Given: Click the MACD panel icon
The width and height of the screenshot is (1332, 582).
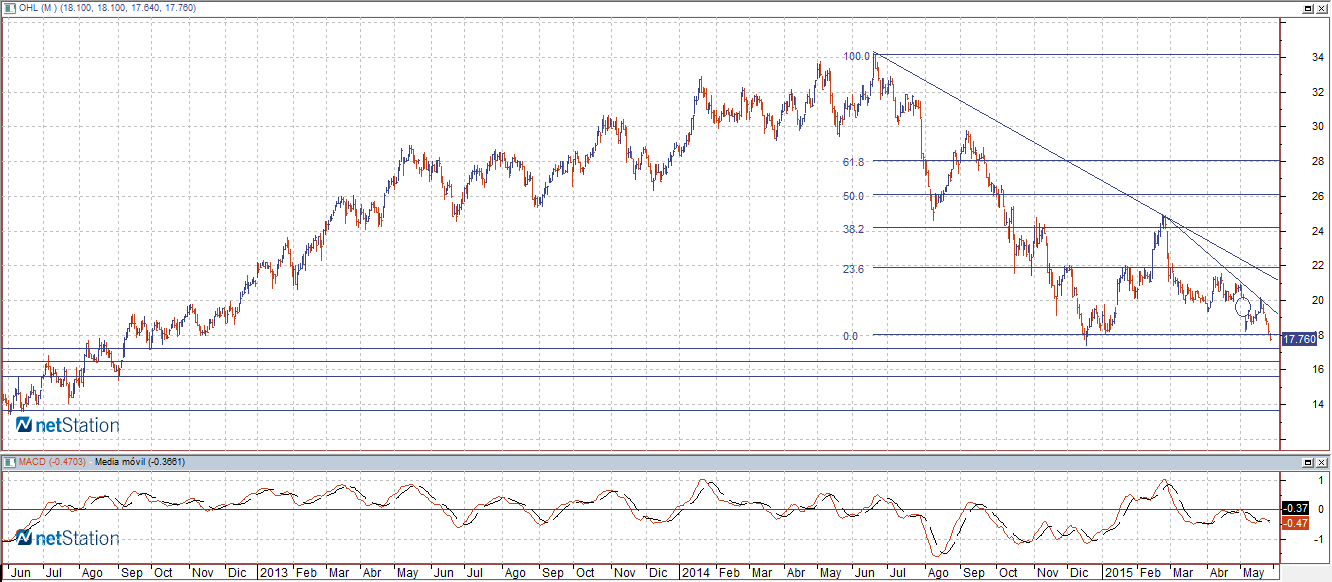Looking at the screenshot, I should pos(9,462).
